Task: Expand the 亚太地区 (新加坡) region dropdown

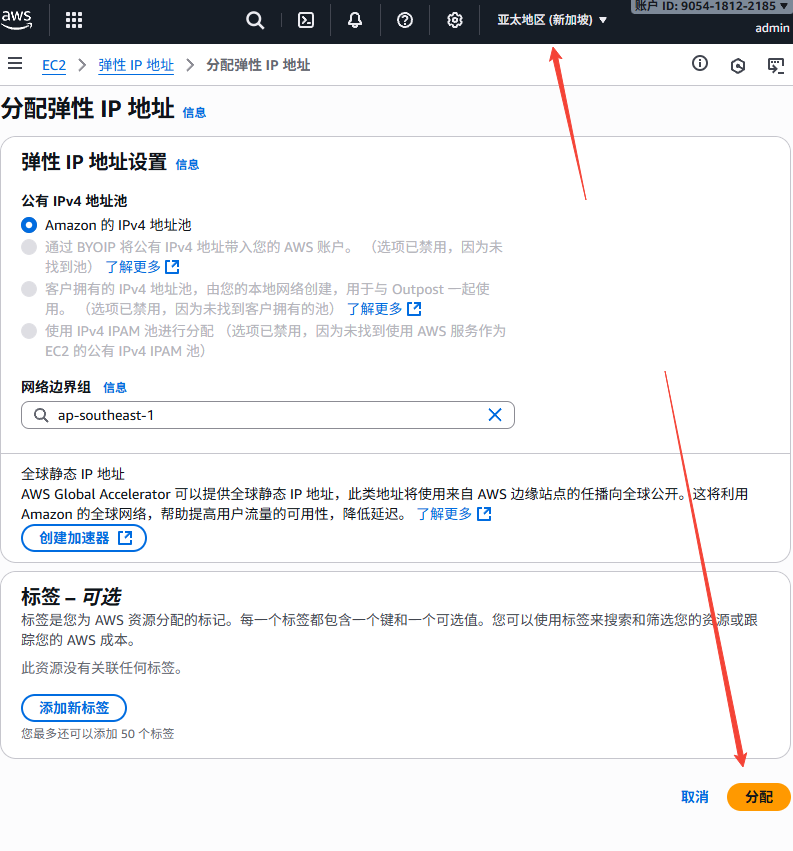Action: tap(552, 20)
